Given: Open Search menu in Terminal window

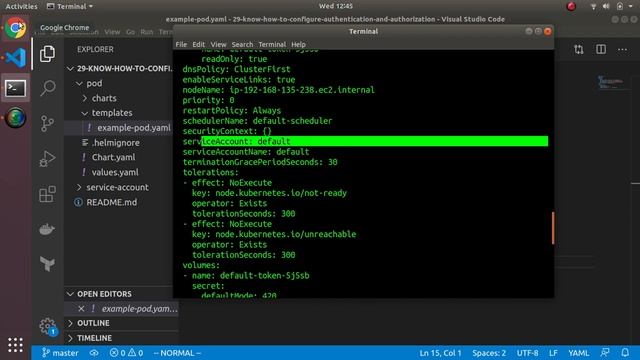Looking at the screenshot, I should [x=242, y=44].
